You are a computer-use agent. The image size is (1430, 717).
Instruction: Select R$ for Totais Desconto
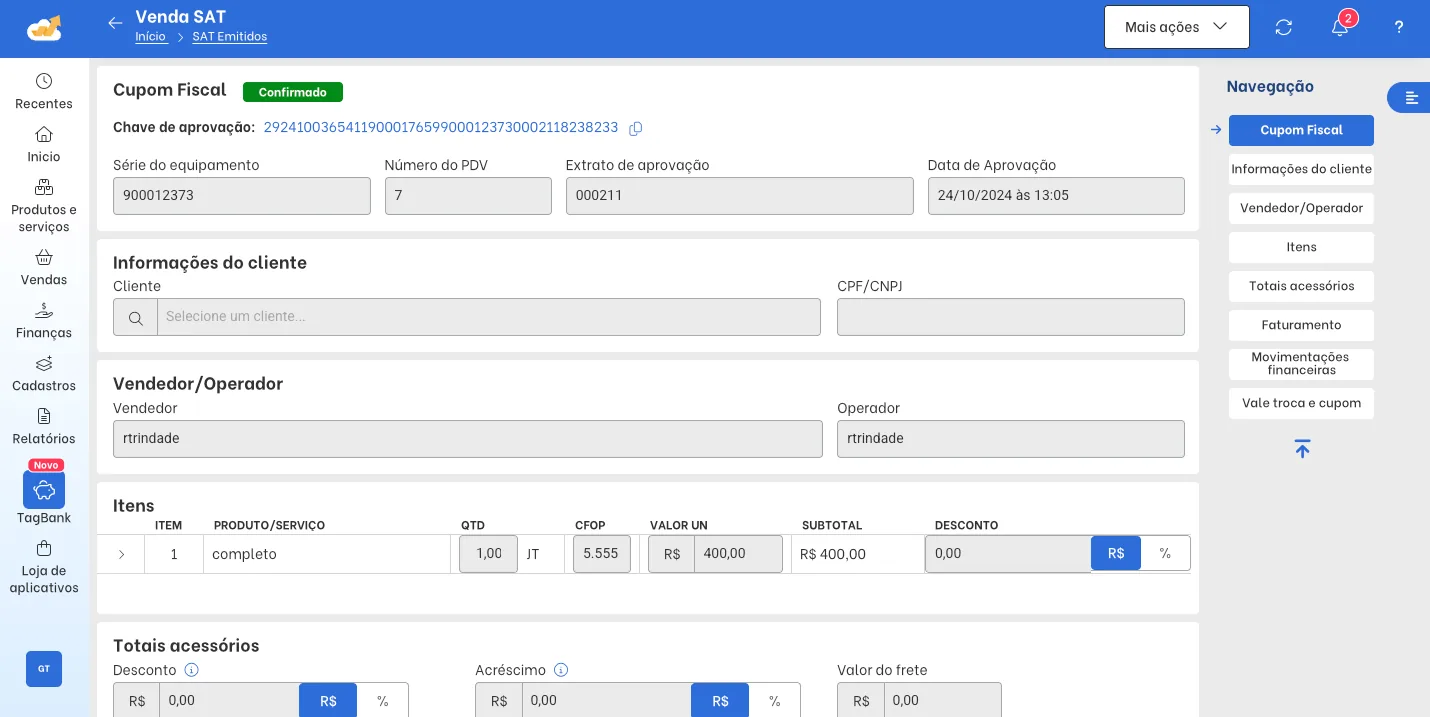pos(328,701)
